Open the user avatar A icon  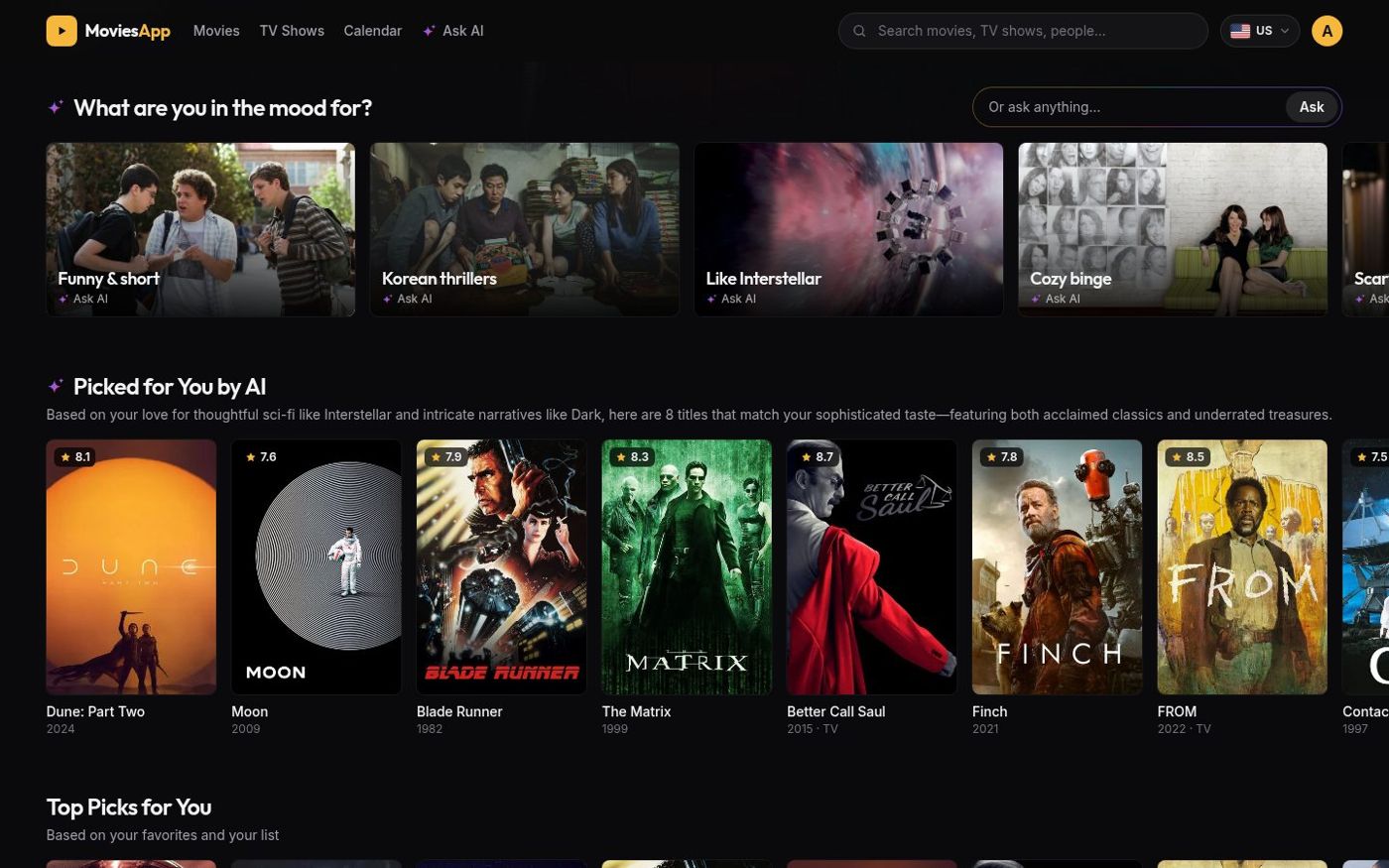point(1326,31)
